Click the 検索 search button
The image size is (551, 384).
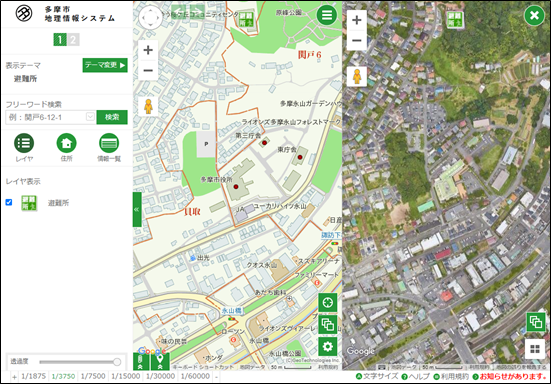coord(112,117)
